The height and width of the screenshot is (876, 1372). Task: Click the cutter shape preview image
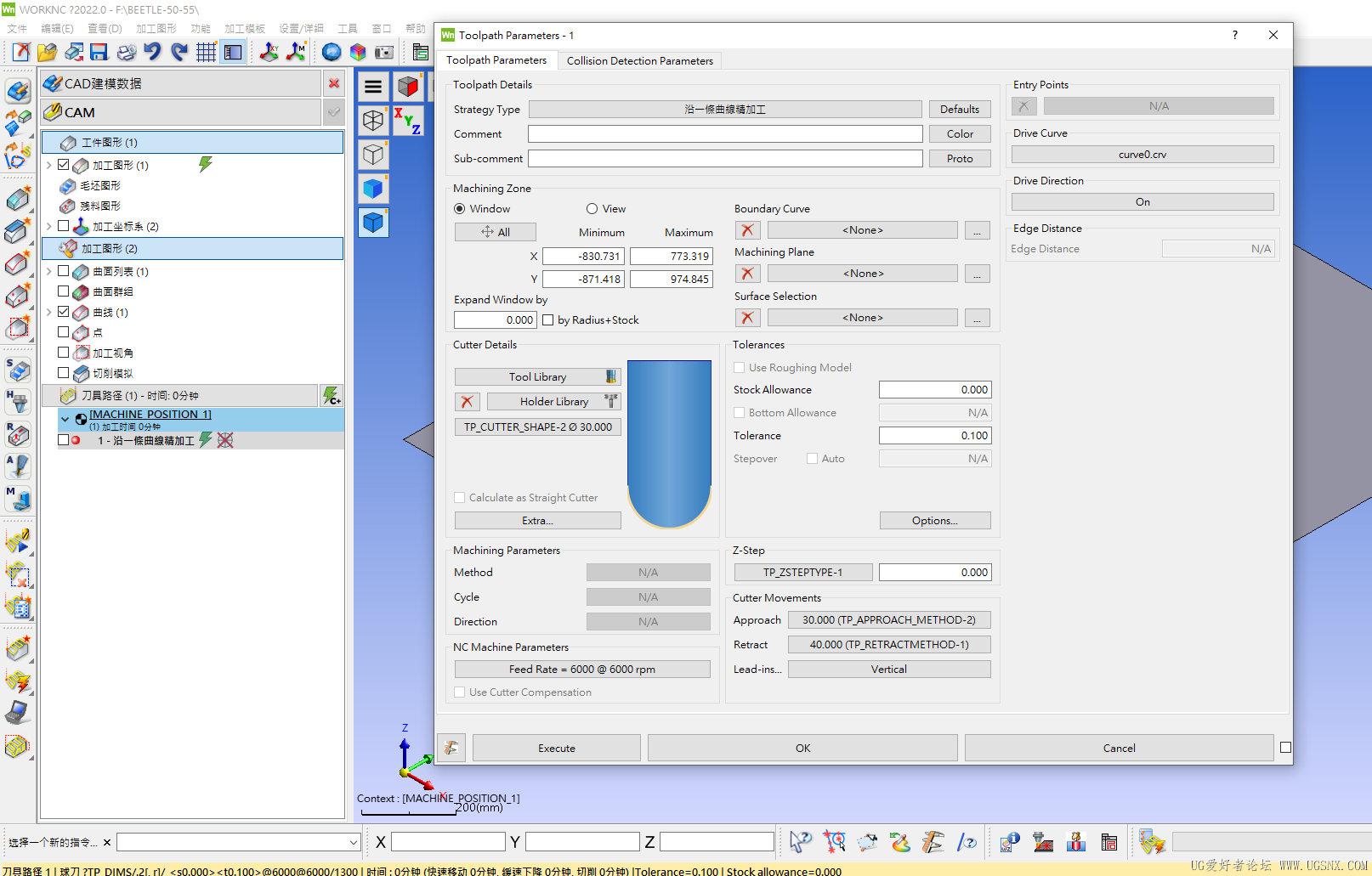pos(670,444)
